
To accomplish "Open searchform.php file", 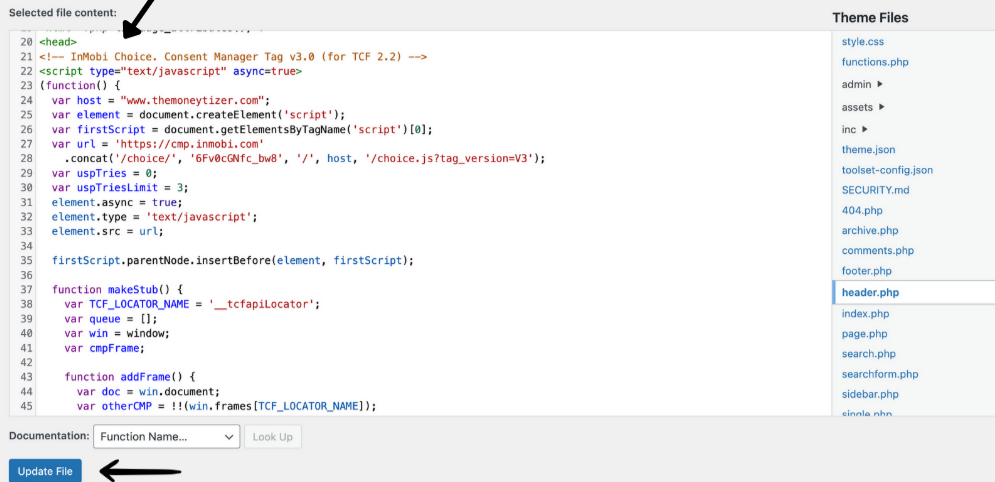I will pos(880,374).
